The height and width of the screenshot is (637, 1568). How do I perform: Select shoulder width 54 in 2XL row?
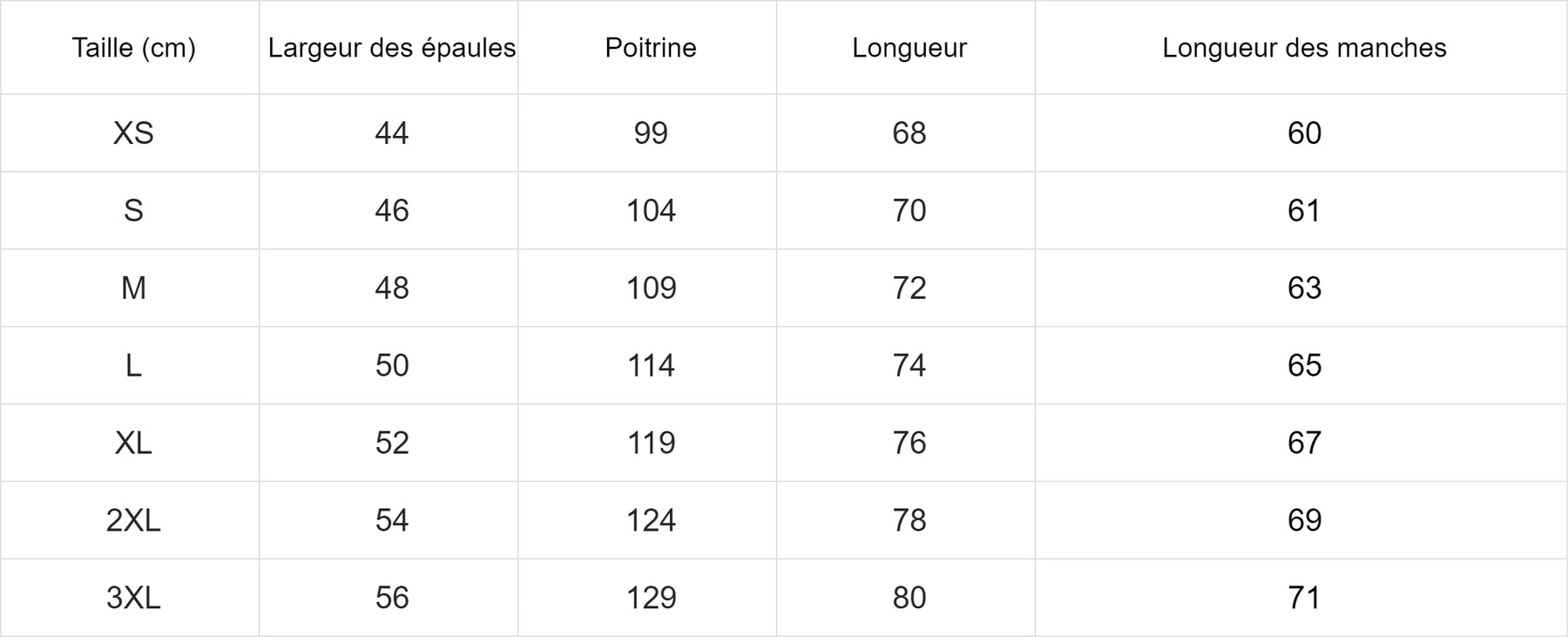click(391, 521)
